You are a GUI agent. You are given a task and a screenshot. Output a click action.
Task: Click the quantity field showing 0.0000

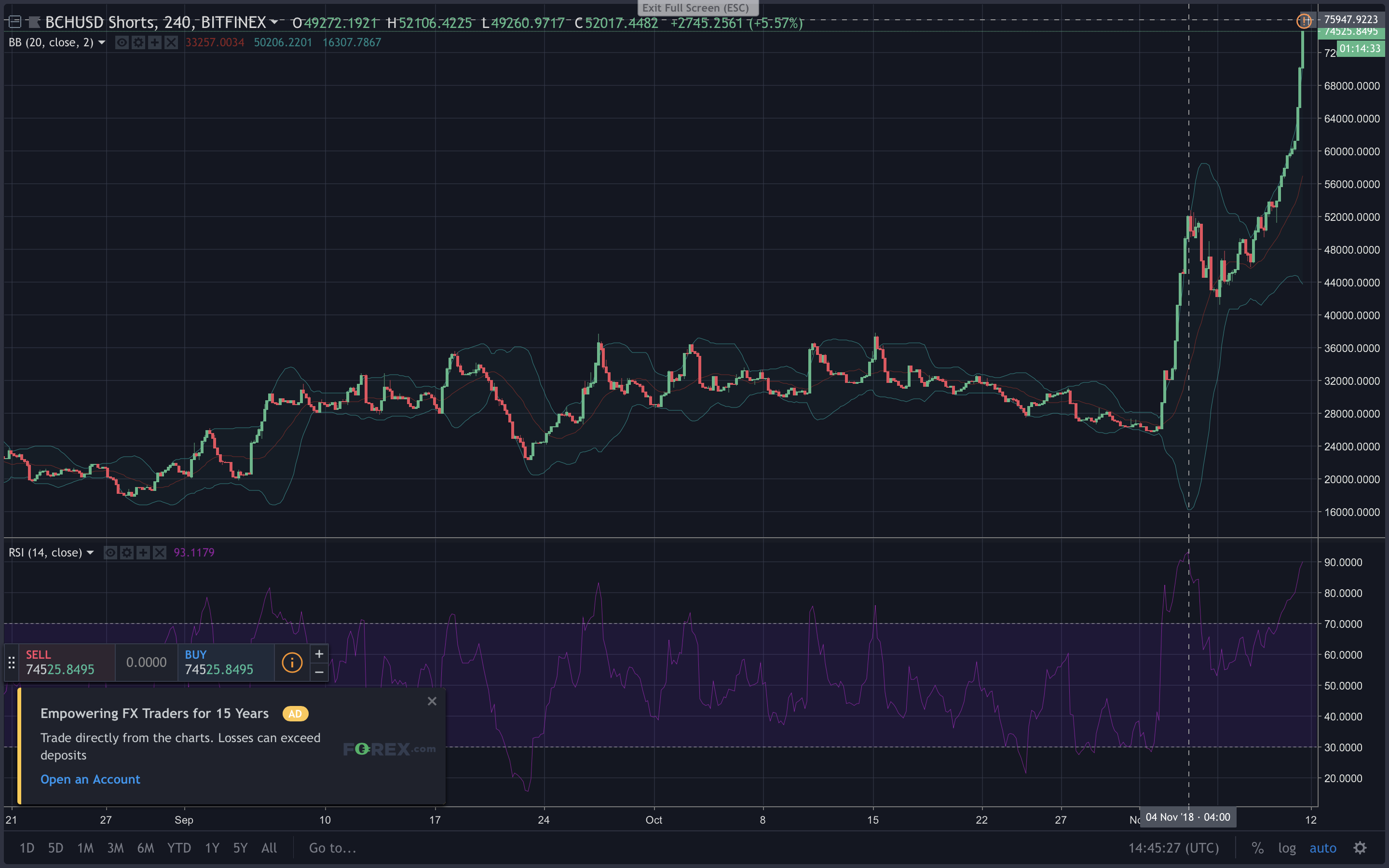pos(146,663)
